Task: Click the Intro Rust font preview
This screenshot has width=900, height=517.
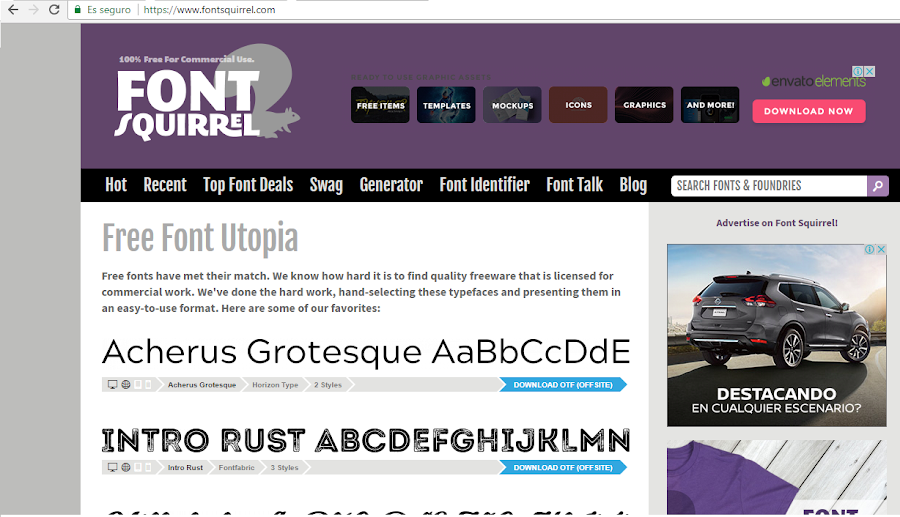Action: [x=366, y=441]
